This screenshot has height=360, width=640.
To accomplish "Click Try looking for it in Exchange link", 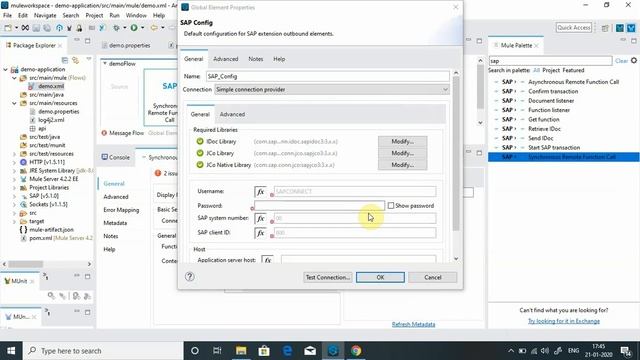I will click(564, 321).
